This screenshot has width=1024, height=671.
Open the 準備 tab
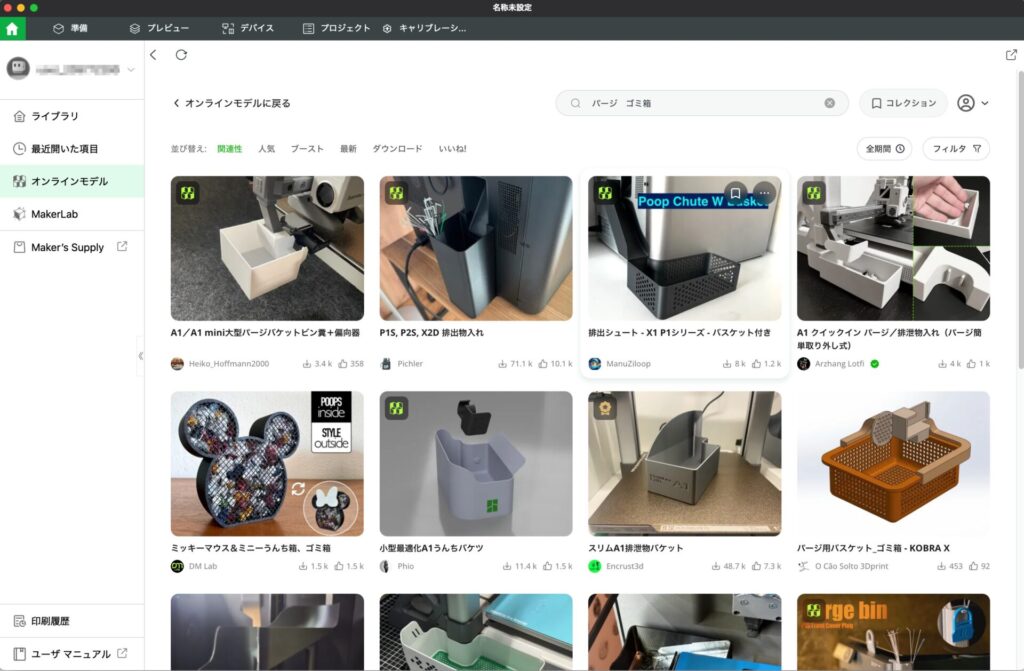click(x=70, y=29)
